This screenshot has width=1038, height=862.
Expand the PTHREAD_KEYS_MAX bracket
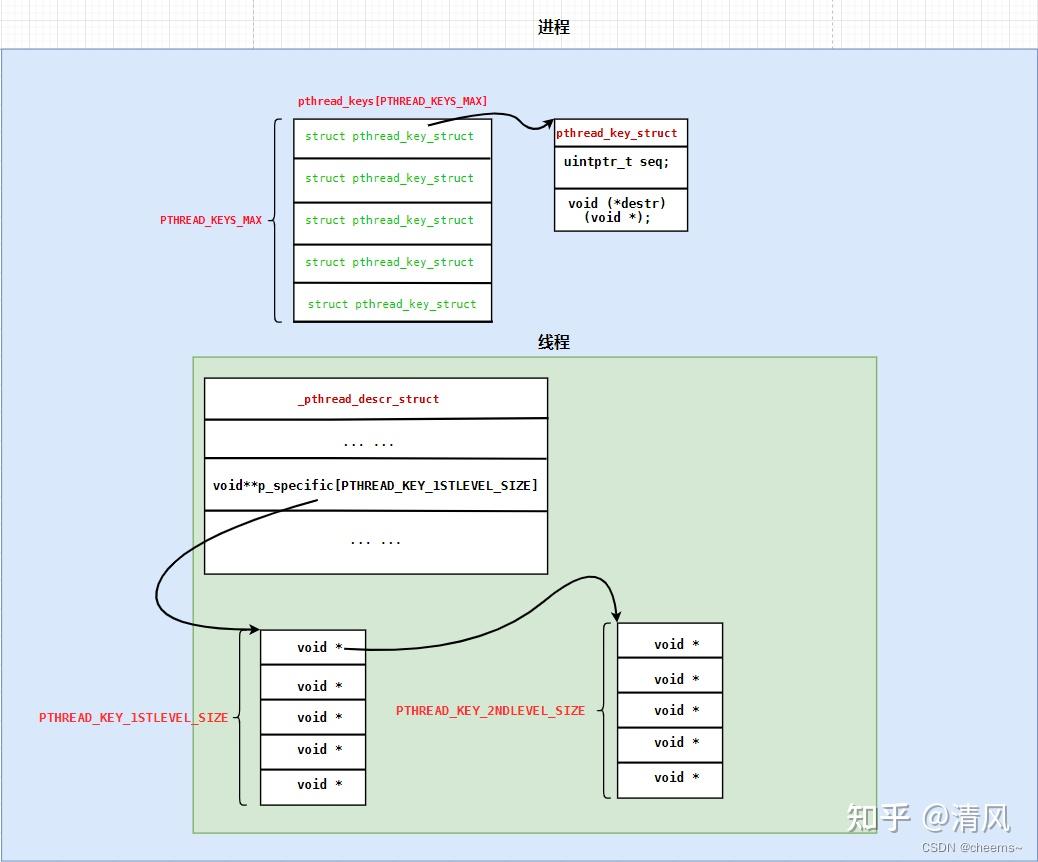pyautogui.click(x=278, y=220)
